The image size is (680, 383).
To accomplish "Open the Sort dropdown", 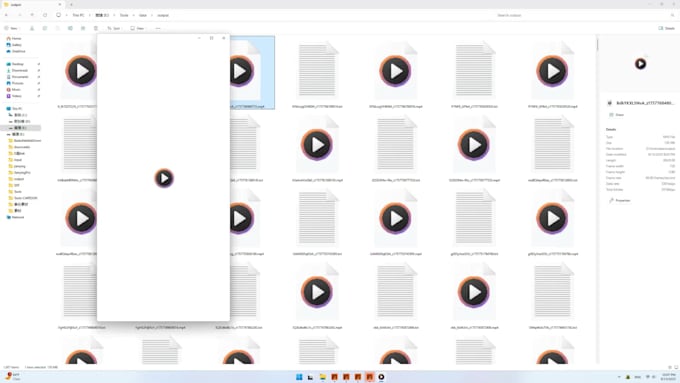I will [114, 28].
